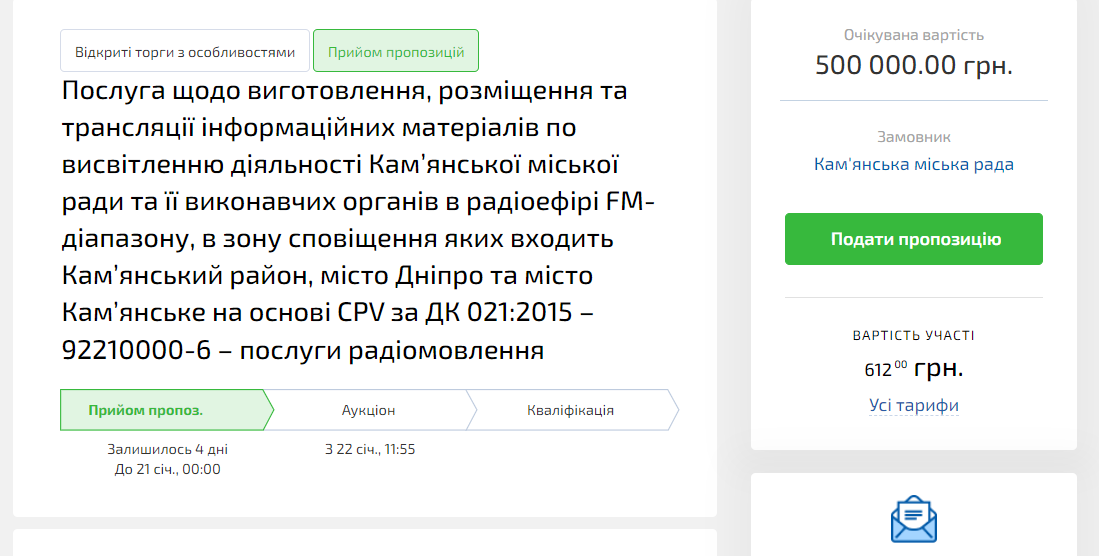Screen dimensions: 1099x556
Task: Click the 'Очікувана вартість' label
Action: tap(913, 35)
